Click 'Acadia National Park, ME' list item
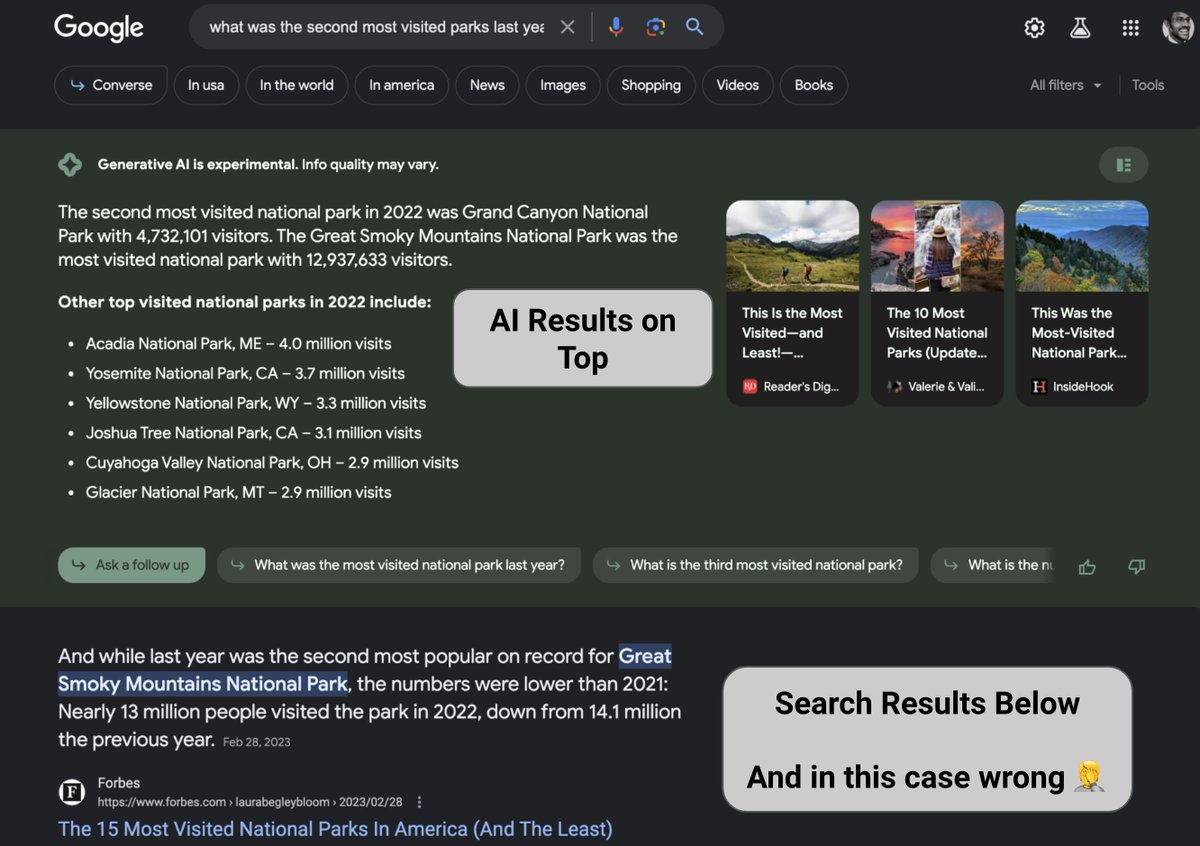 [239, 343]
